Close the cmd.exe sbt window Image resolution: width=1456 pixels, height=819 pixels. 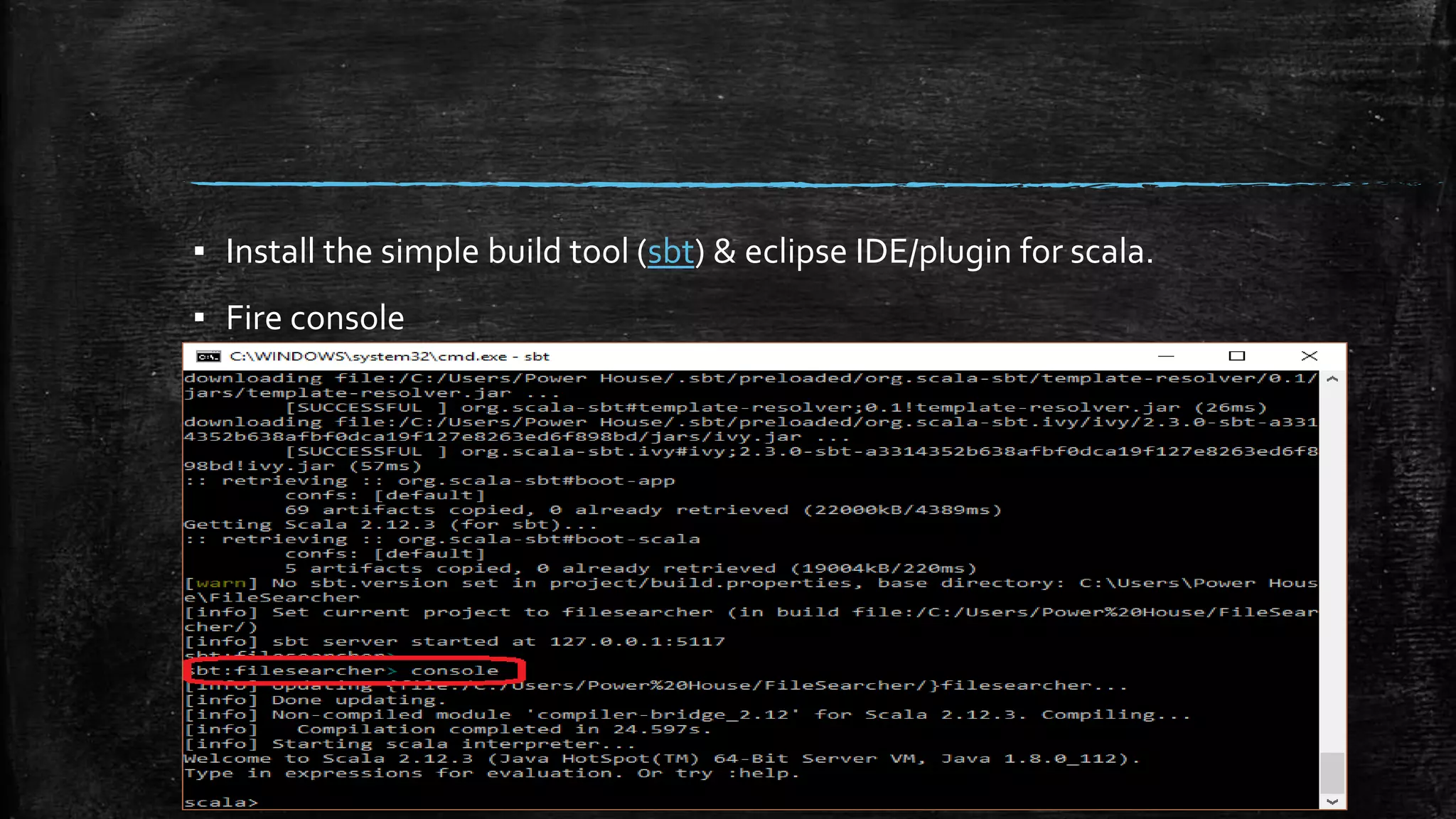(x=1309, y=355)
